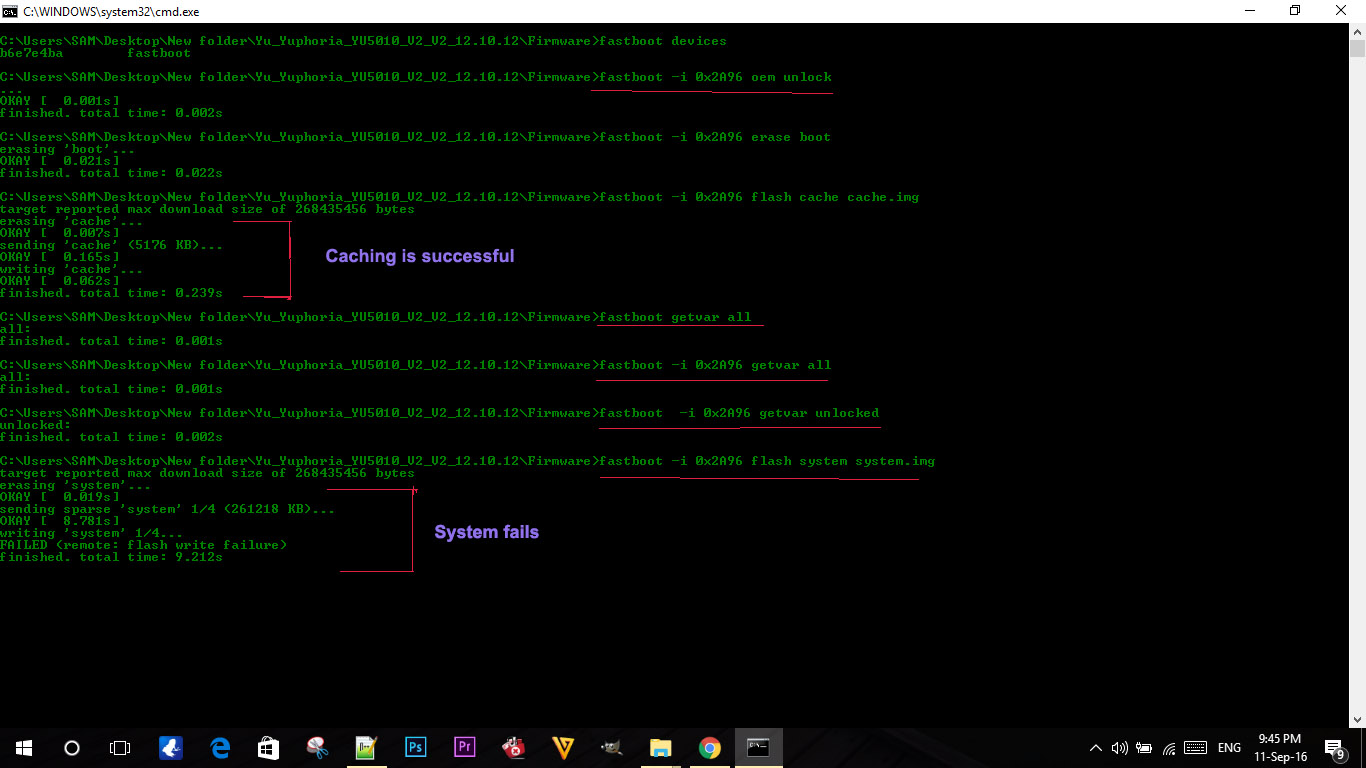Open the Action Center notifications
The height and width of the screenshot is (768, 1366).
tap(1335, 747)
